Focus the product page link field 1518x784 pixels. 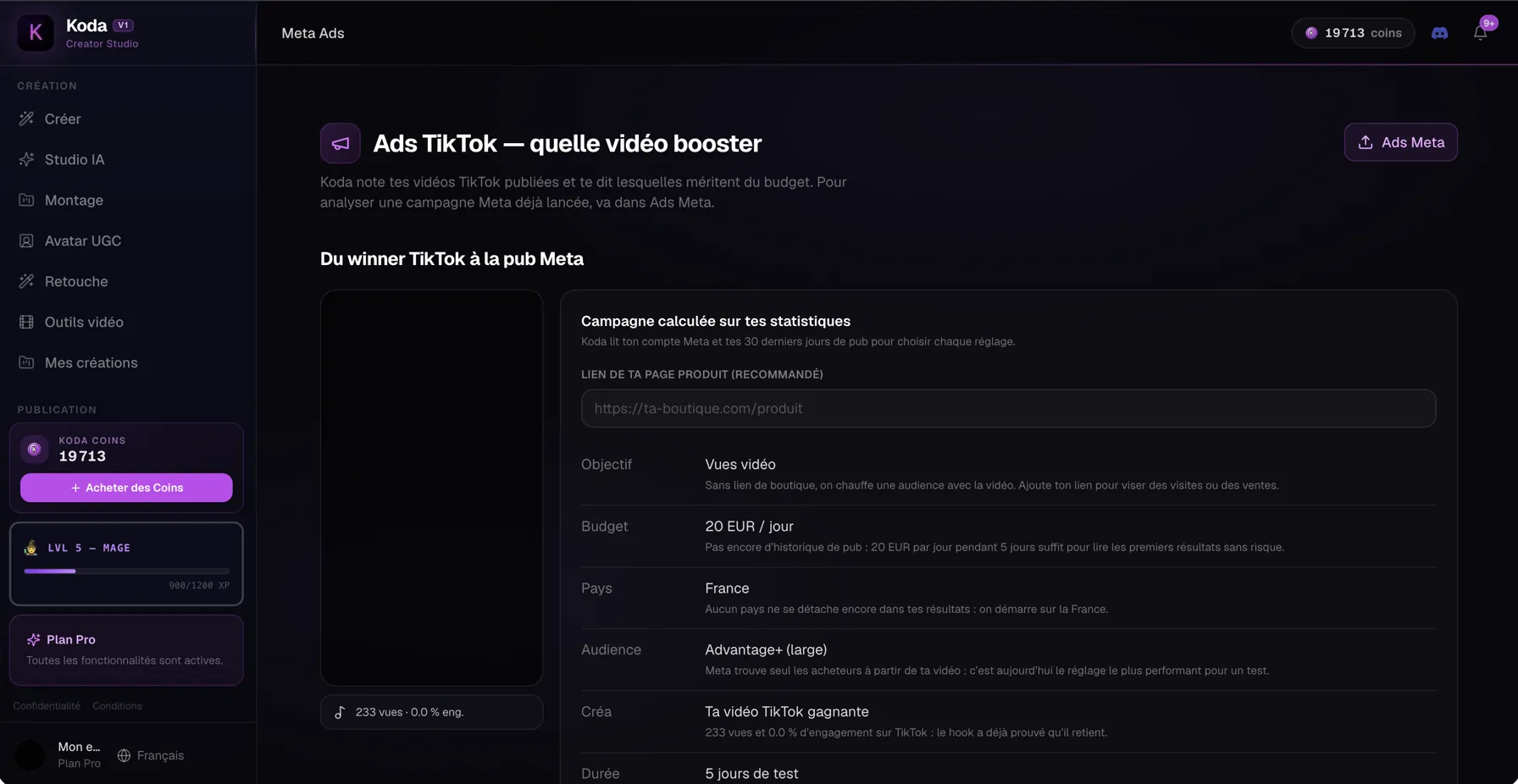coord(1008,408)
